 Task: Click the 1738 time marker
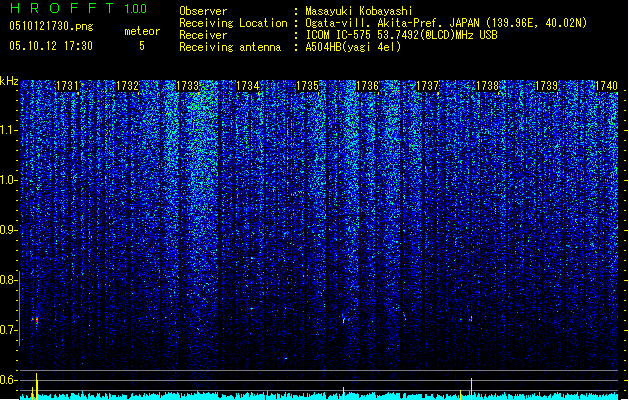coord(487,86)
